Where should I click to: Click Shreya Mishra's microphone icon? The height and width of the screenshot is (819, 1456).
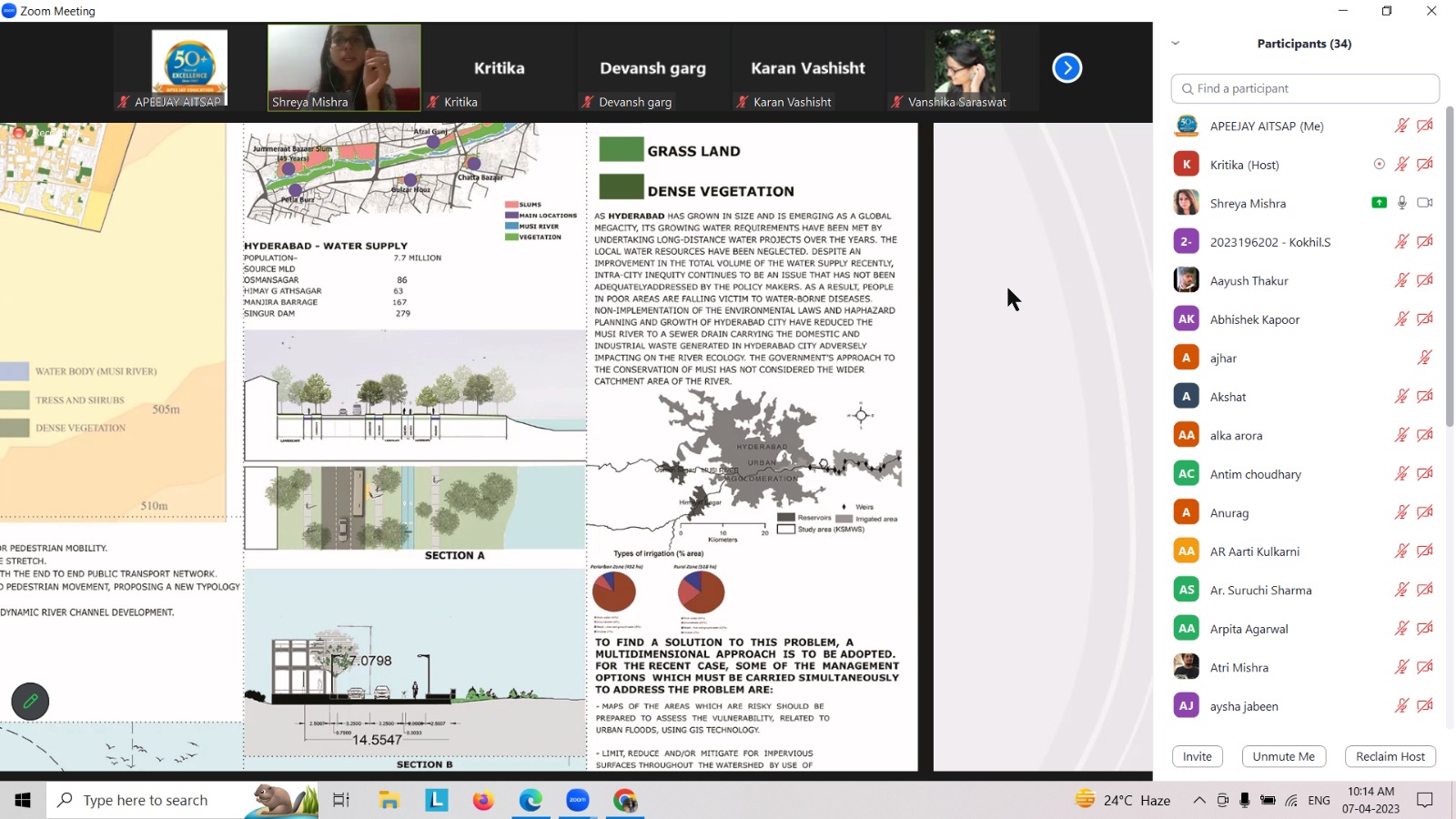point(1401,203)
